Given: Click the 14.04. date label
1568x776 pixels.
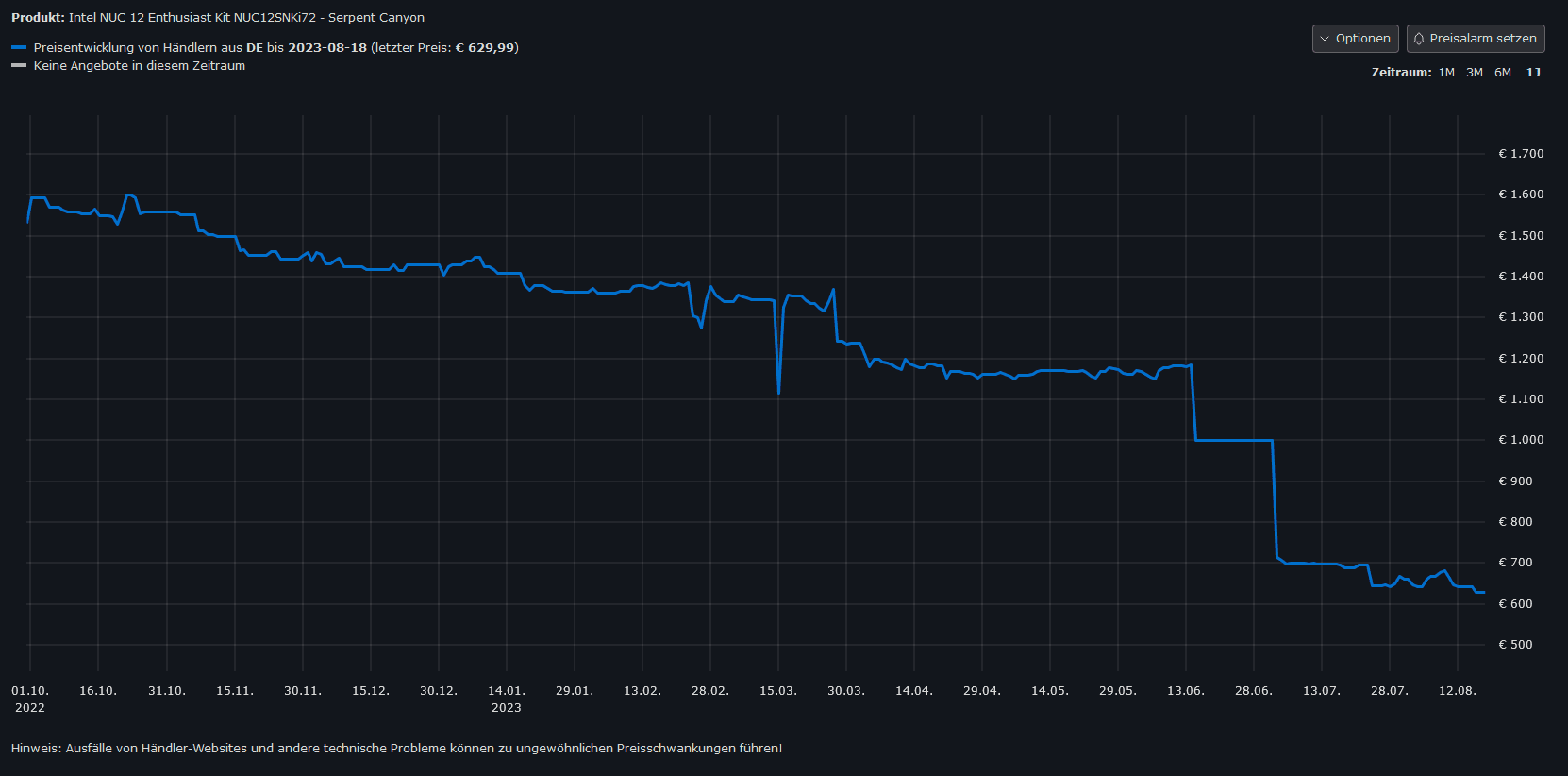Looking at the screenshot, I should (x=914, y=691).
